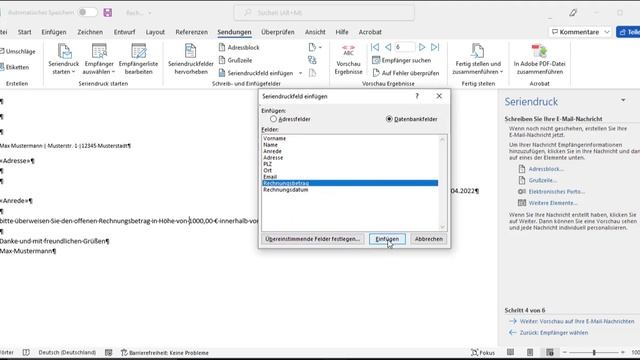This screenshot has height=360, width=640.
Task: Select Datenbankfelder radio button
Action: (389, 119)
